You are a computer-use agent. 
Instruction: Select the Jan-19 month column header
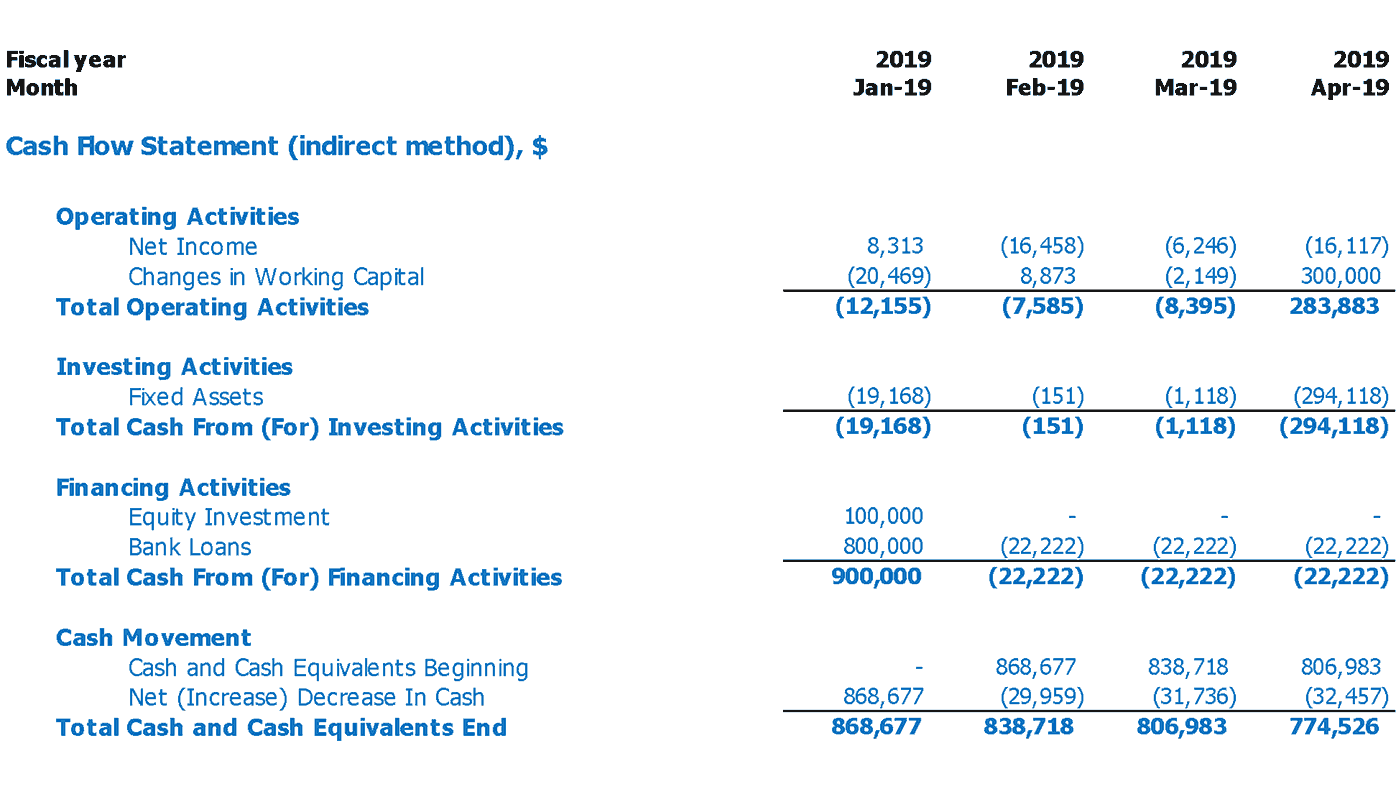(x=891, y=88)
